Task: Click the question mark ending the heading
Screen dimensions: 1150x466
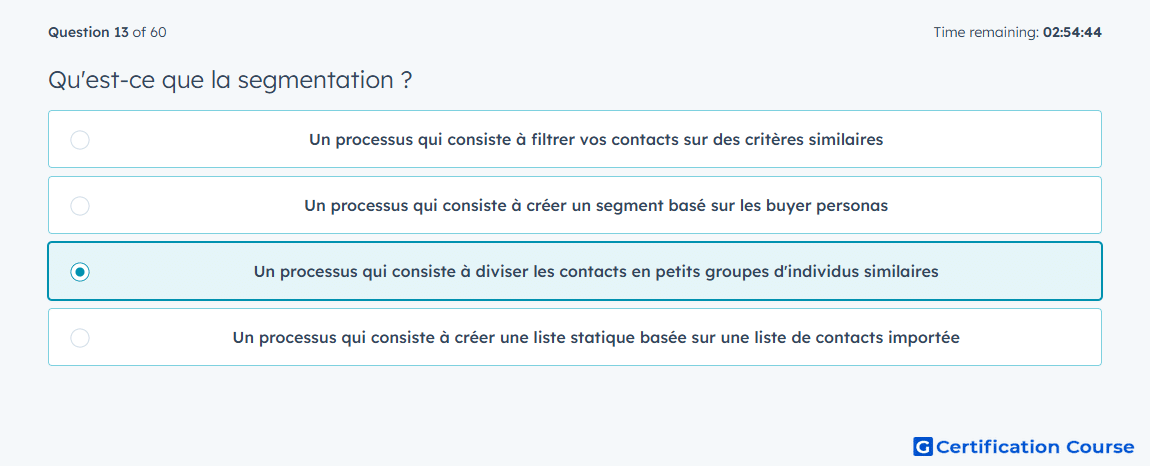Action: (x=406, y=80)
